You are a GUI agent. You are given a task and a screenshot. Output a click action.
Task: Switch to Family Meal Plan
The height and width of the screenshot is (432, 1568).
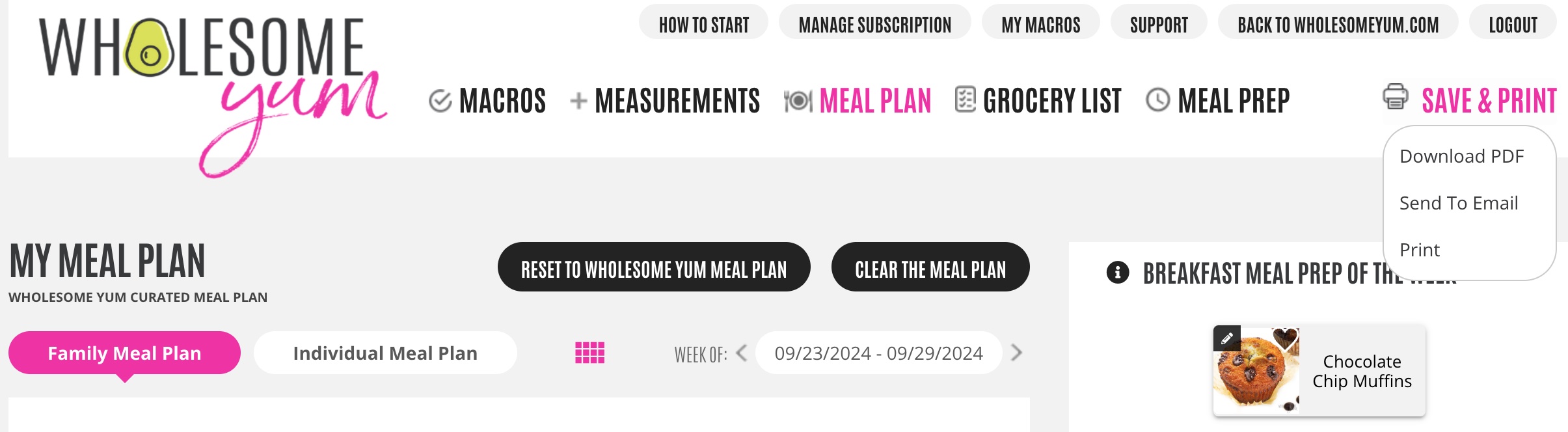coord(124,353)
